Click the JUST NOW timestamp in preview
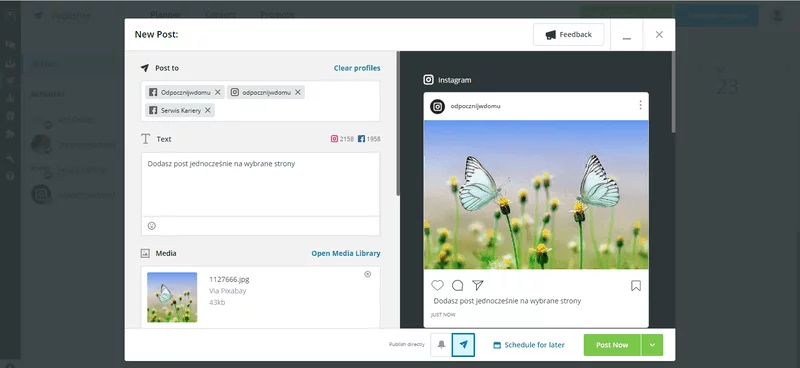 (443, 315)
